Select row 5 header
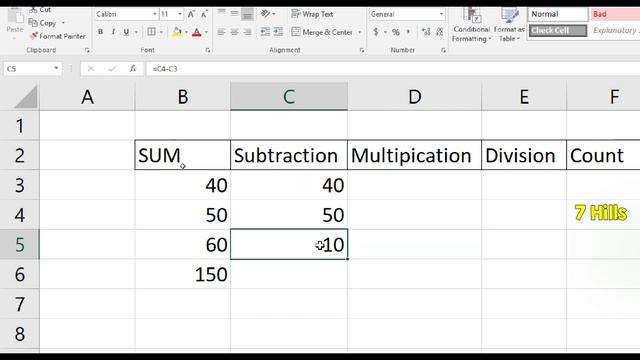 20,244
